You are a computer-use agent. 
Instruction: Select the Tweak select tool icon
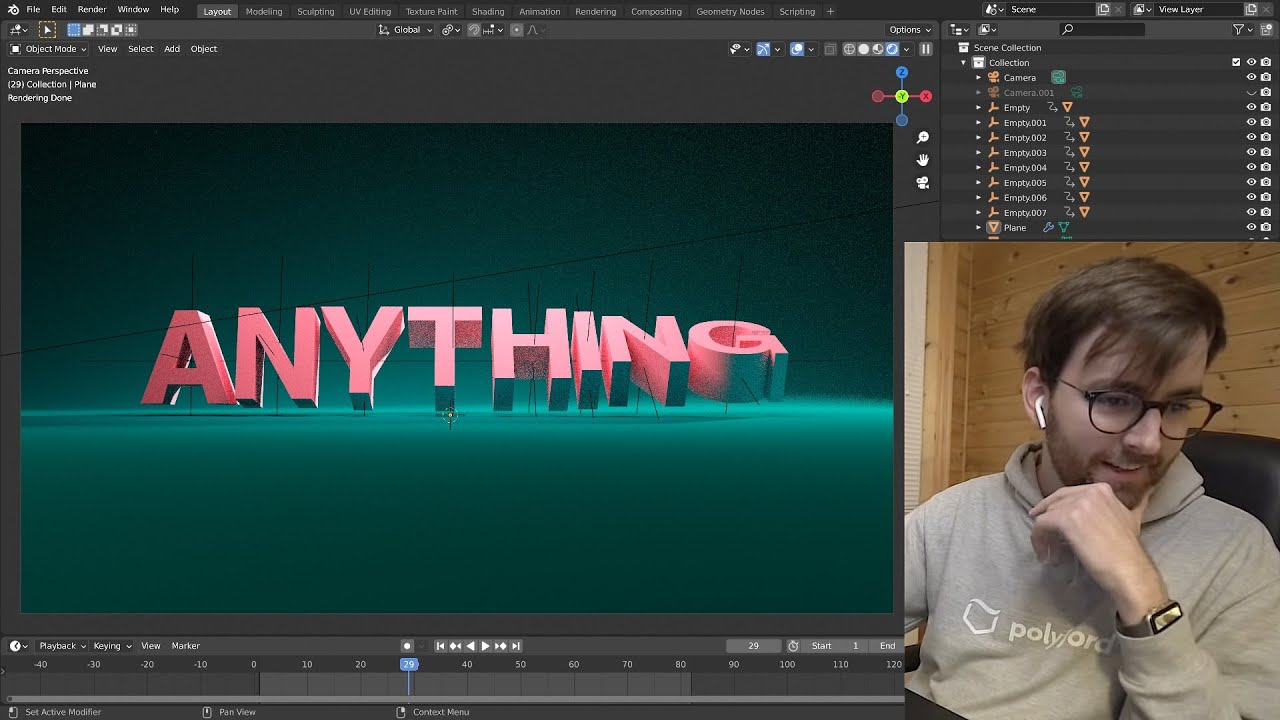[47, 30]
